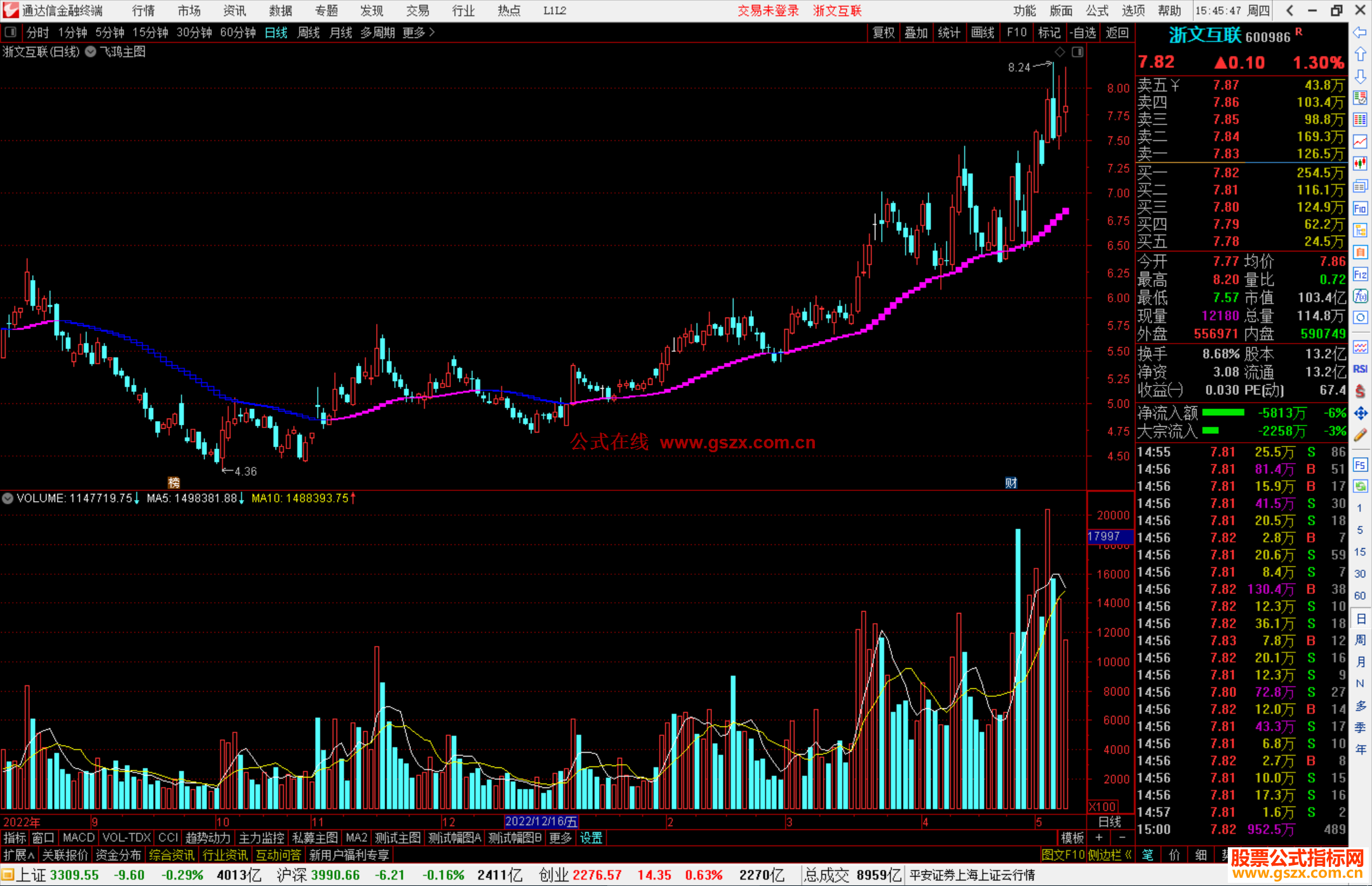Expand the 扩展 panel at bottom left
This screenshot has width=1372, height=886.
(18, 855)
